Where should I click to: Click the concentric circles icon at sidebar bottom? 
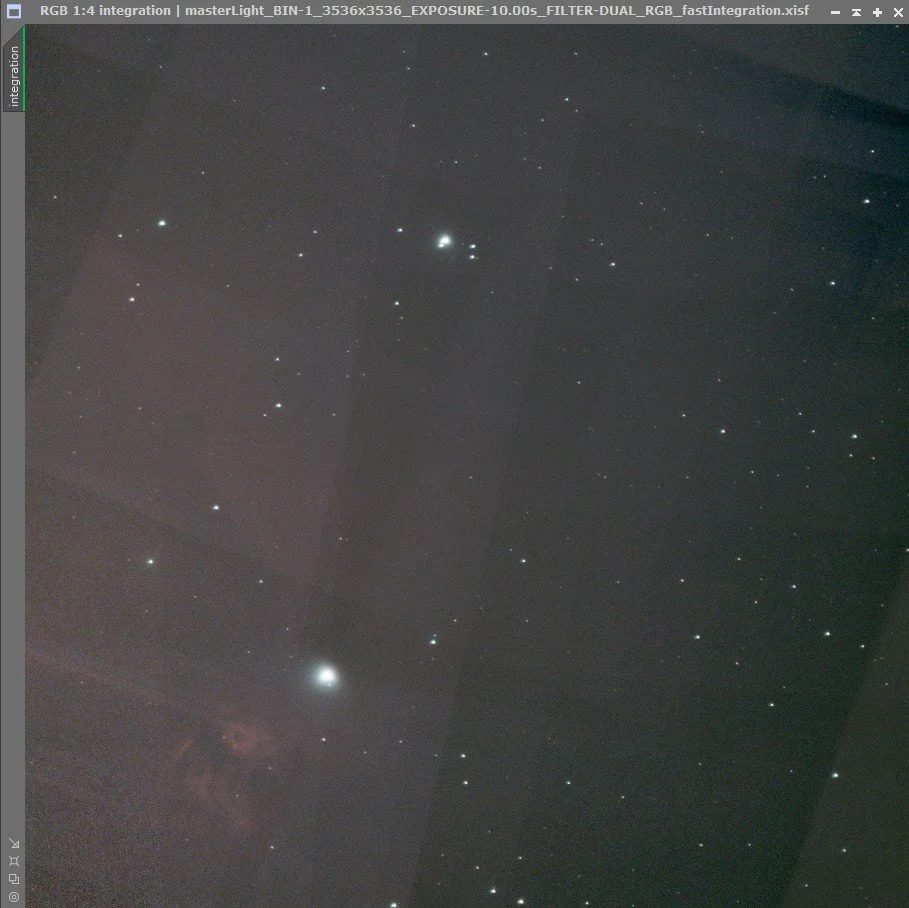(14, 897)
